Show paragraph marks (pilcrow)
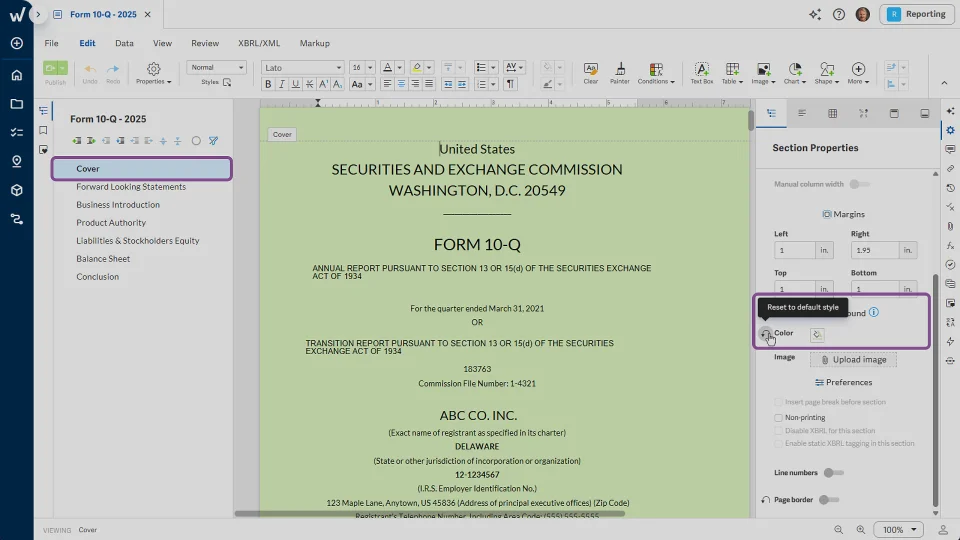 pyautogui.click(x=509, y=84)
